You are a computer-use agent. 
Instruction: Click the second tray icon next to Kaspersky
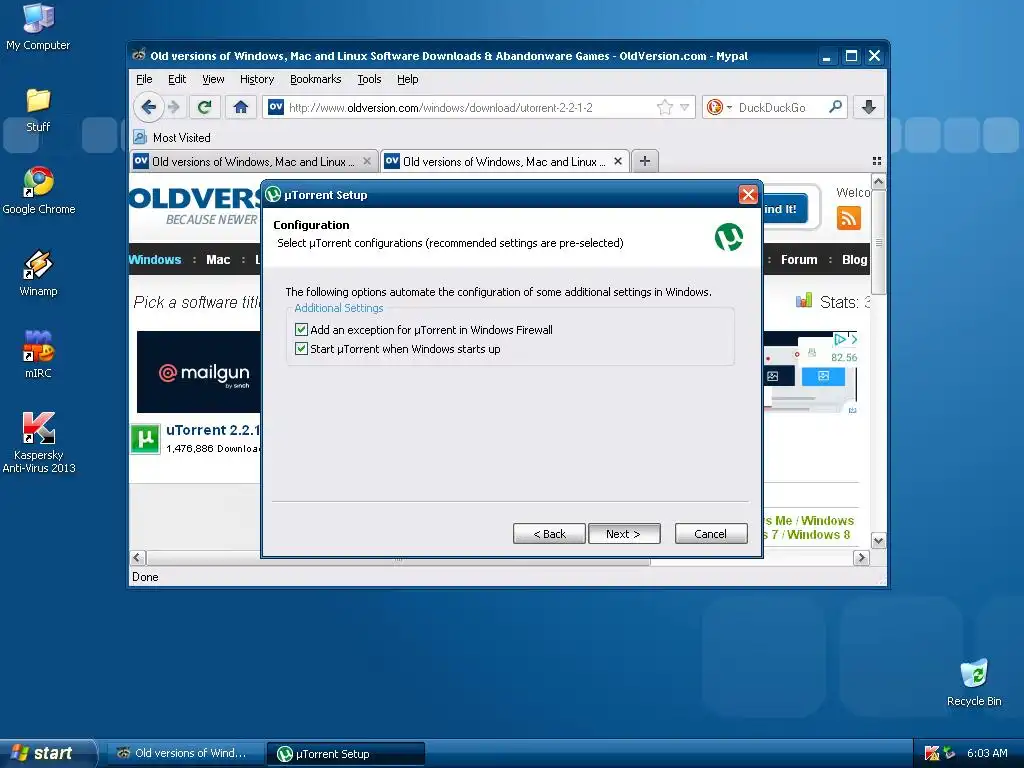click(949, 753)
